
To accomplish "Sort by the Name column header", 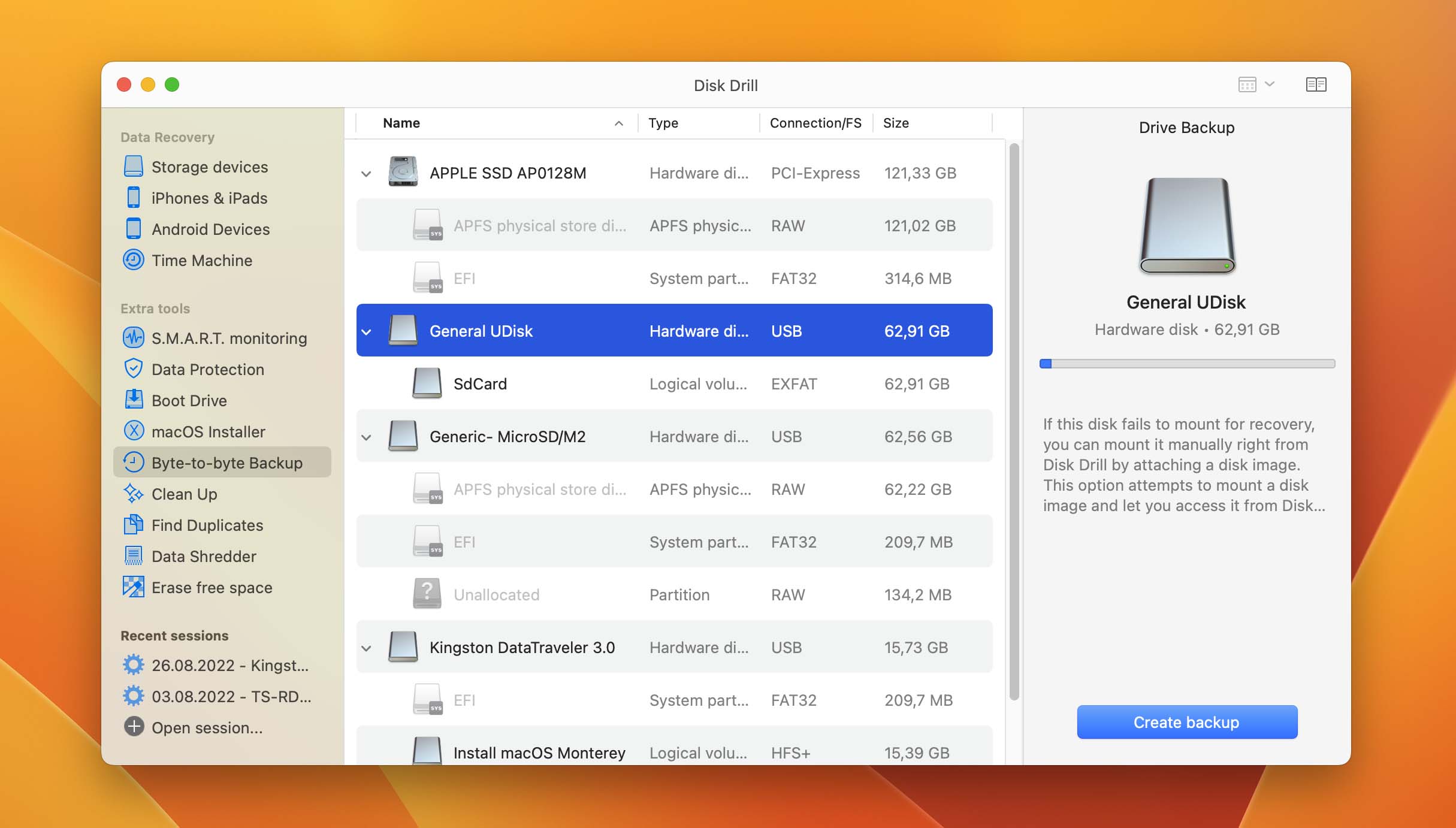I will click(497, 123).
